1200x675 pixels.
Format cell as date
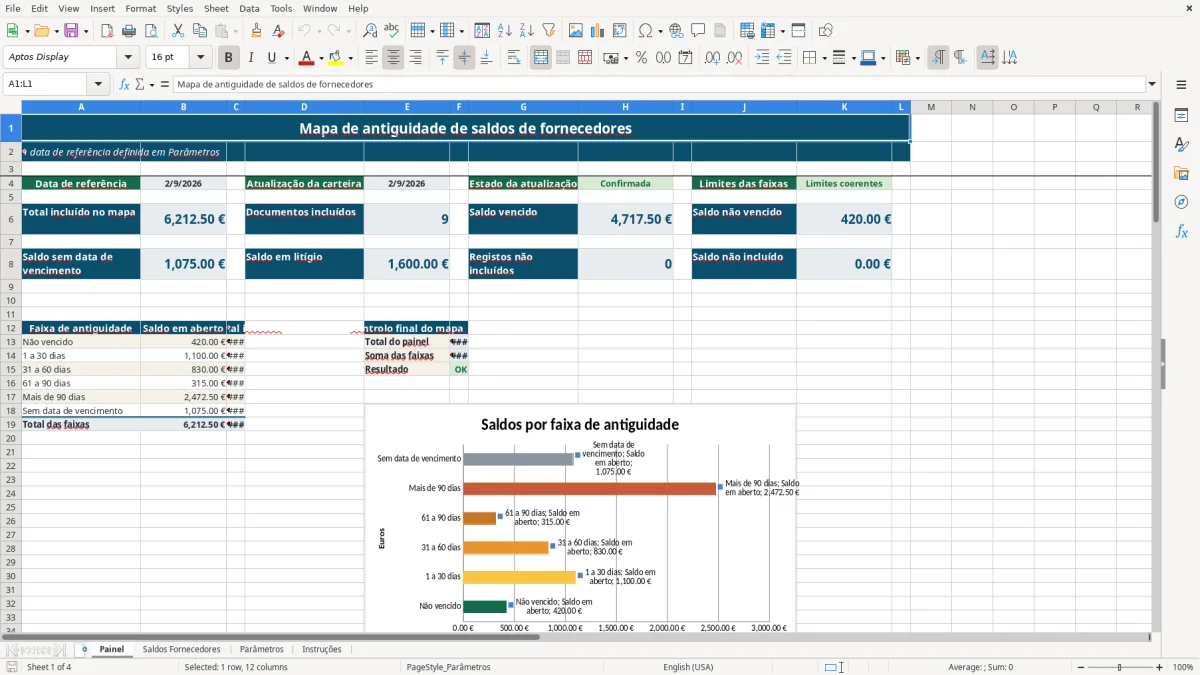686,58
